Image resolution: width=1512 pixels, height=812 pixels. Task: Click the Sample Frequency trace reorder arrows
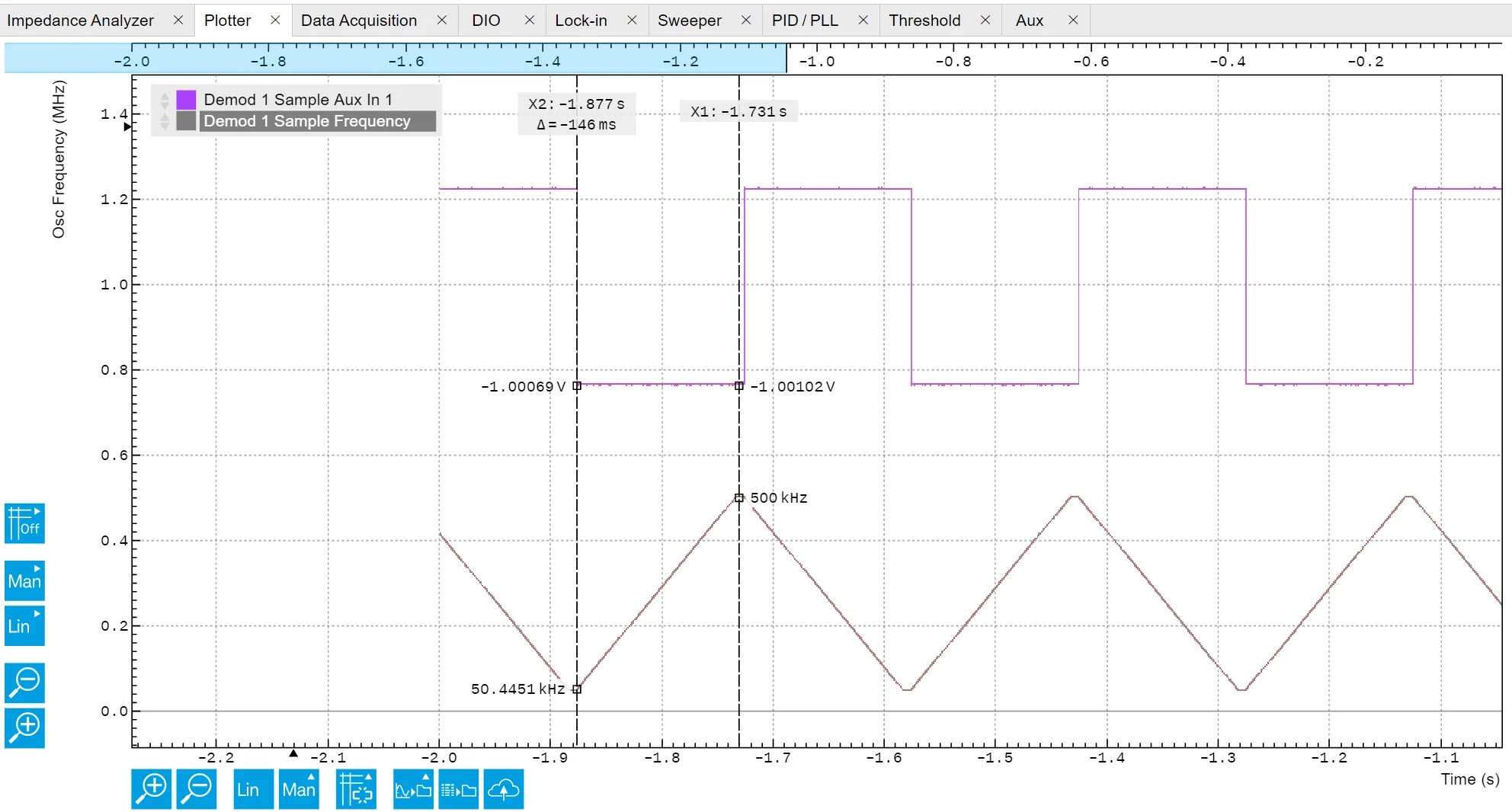pos(165,121)
